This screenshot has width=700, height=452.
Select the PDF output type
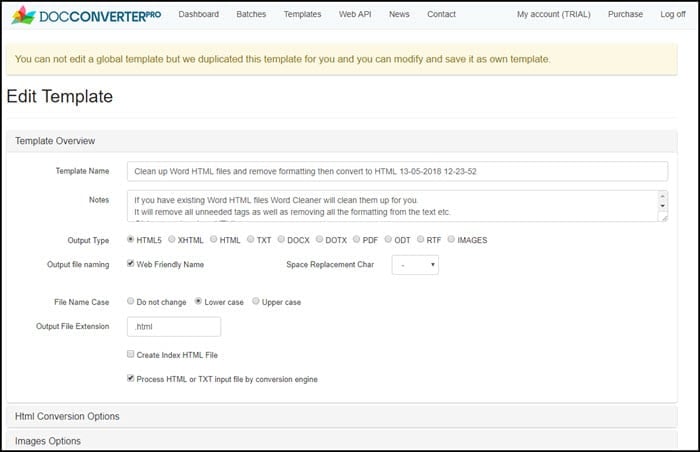pos(356,239)
